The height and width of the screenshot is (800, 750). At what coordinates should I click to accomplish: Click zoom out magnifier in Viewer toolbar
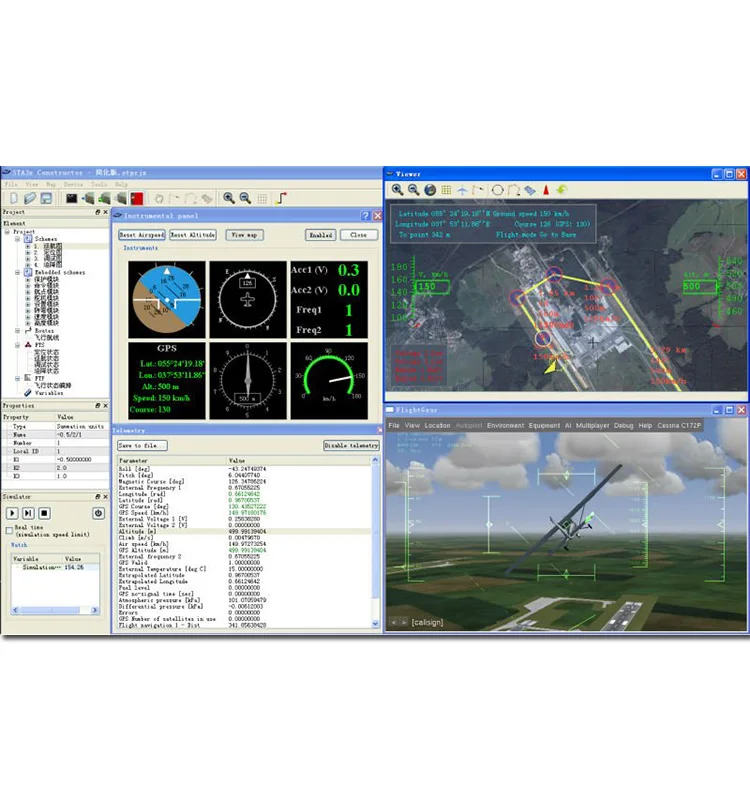click(413, 190)
